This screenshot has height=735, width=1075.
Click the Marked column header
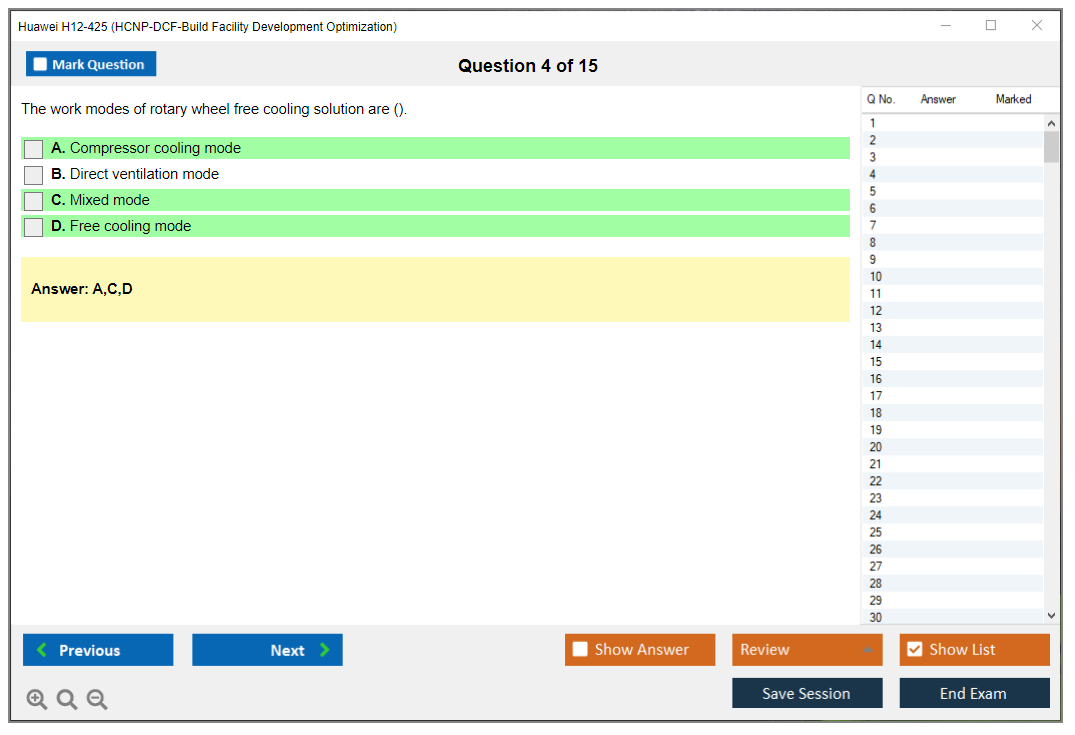pyautogui.click(x=1013, y=99)
